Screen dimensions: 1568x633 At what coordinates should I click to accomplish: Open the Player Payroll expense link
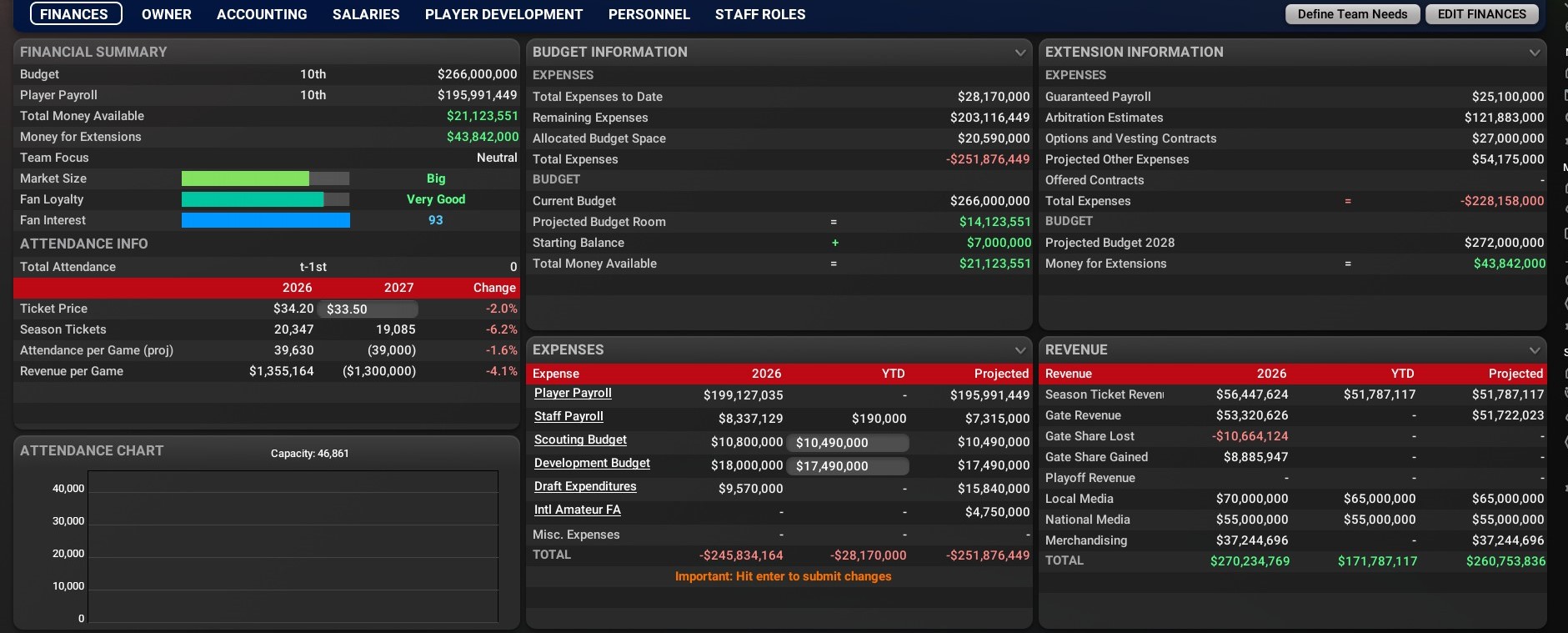click(x=573, y=393)
